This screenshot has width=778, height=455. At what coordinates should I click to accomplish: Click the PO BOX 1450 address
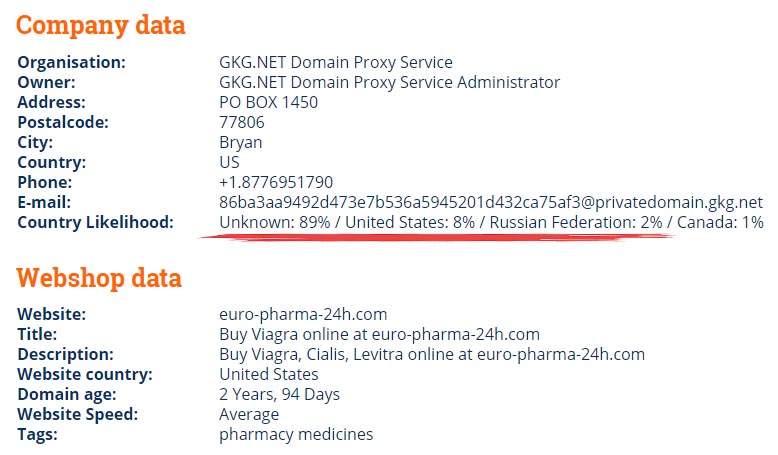click(x=268, y=102)
